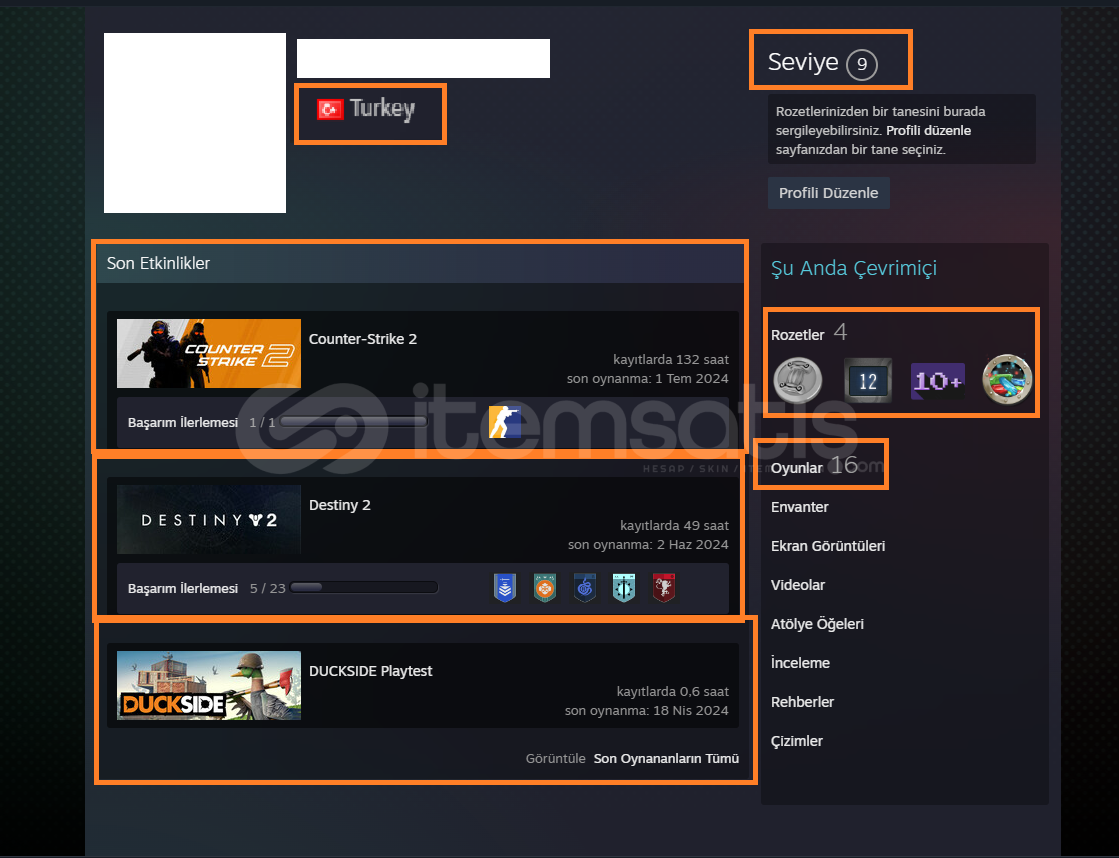Viewport: 1119px width, 858px height.
Task: Click 'kayıtlarda 49 saat' text
Action: click(x=674, y=525)
